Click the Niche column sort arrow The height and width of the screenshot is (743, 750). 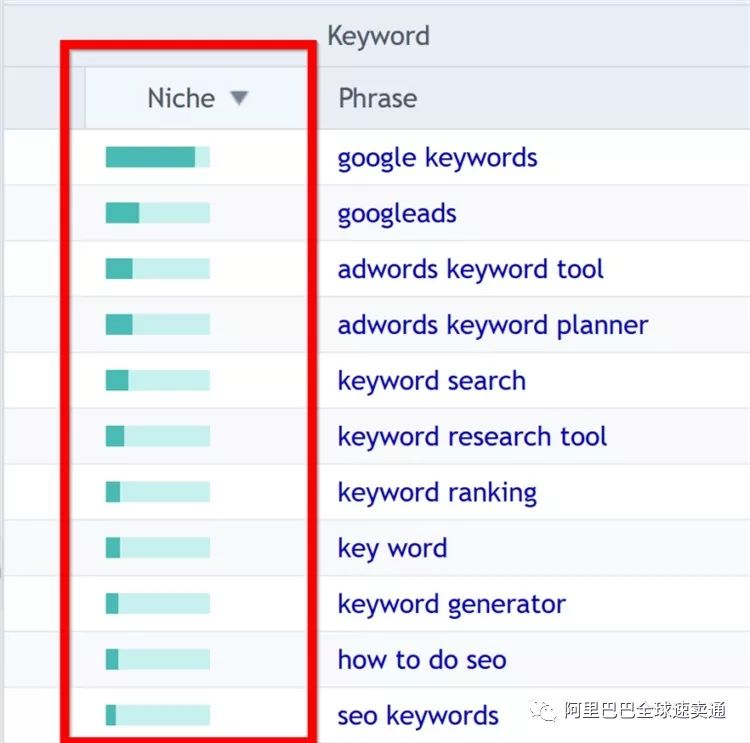pos(238,98)
